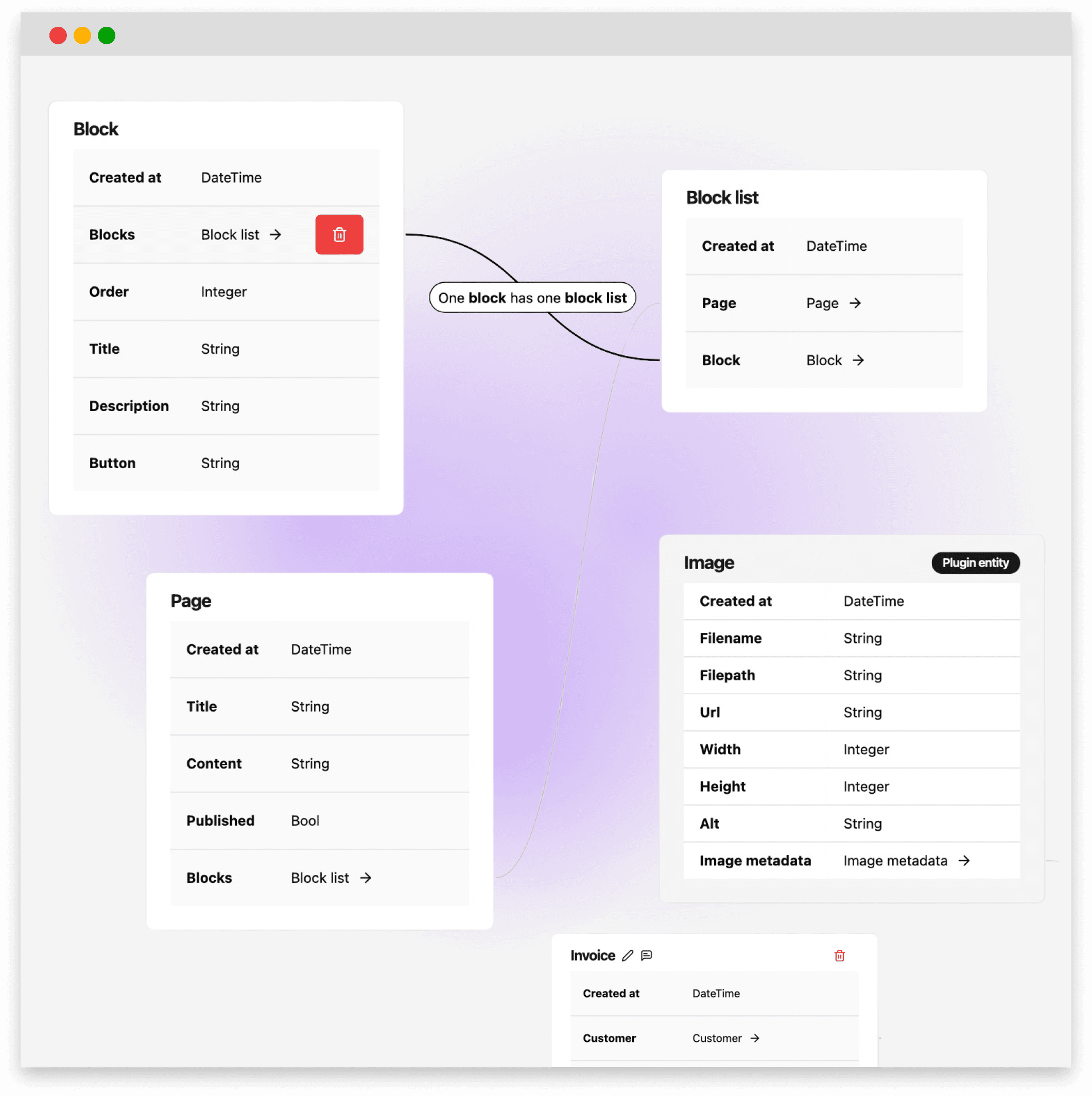
Task: Click the bold 'Image metadata' field name
Action: [x=755, y=861]
